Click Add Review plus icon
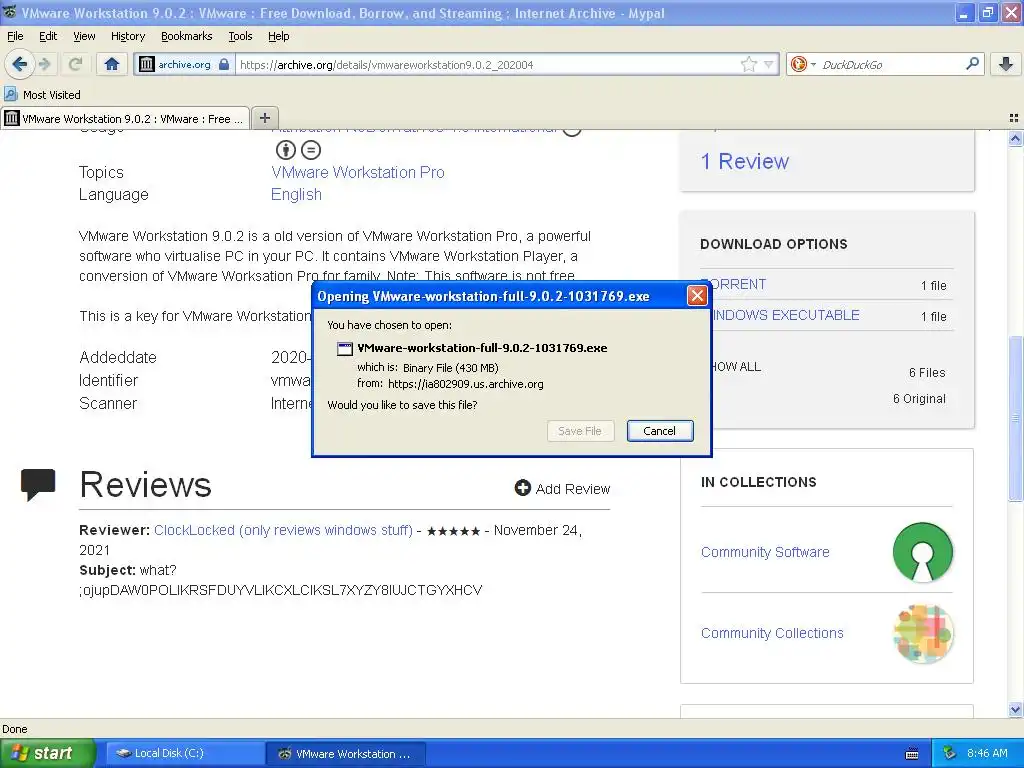 coord(522,488)
